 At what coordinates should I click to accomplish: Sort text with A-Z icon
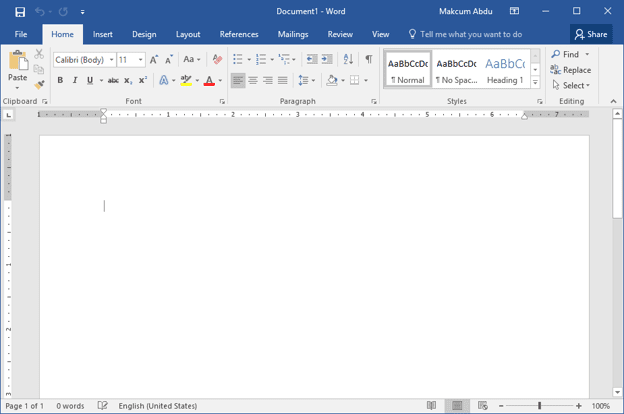click(x=348, y=59)
